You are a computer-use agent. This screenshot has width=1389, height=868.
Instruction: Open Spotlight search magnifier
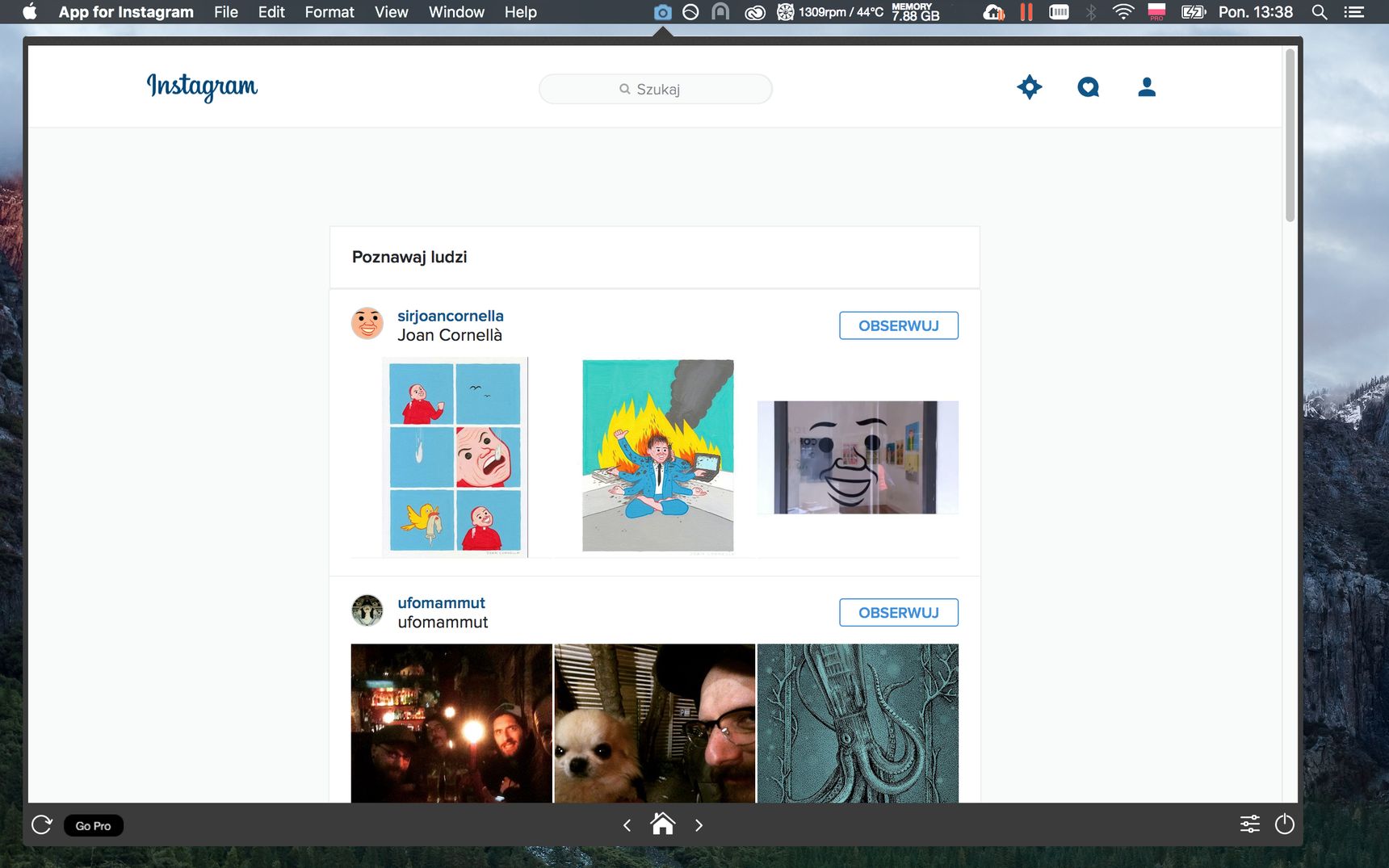[1320, 12]
